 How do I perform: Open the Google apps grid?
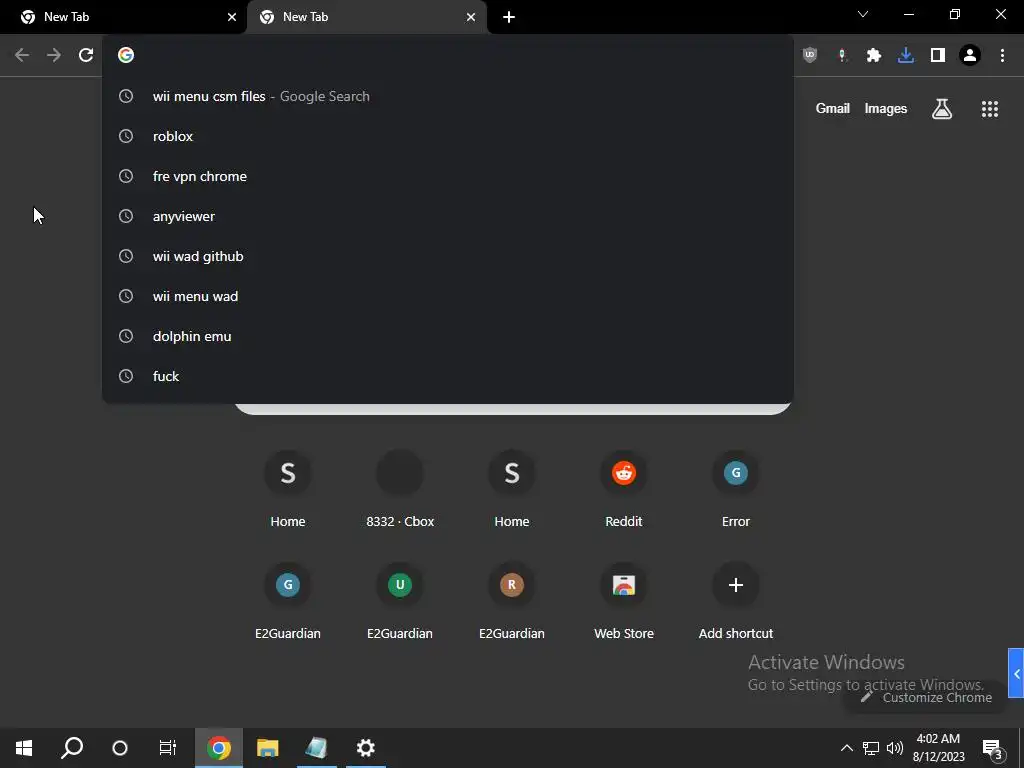point(989,108)
